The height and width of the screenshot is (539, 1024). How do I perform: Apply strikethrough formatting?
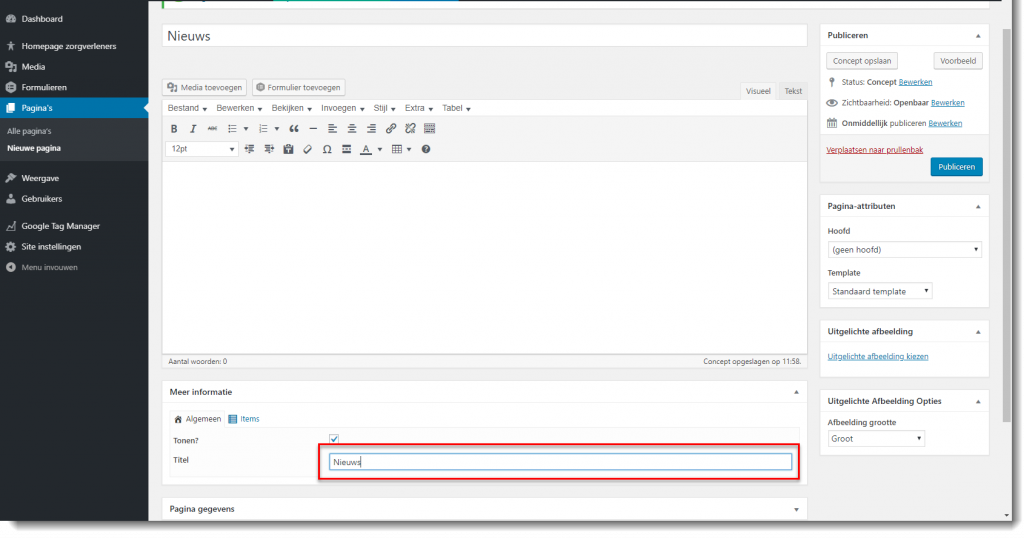(212, 129)
